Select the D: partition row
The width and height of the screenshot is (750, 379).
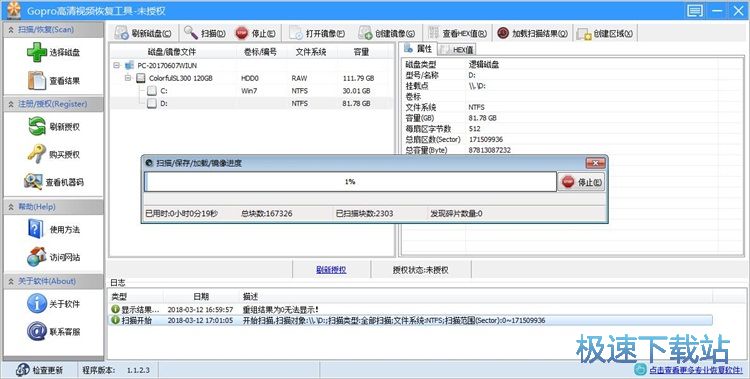(252, 103)
